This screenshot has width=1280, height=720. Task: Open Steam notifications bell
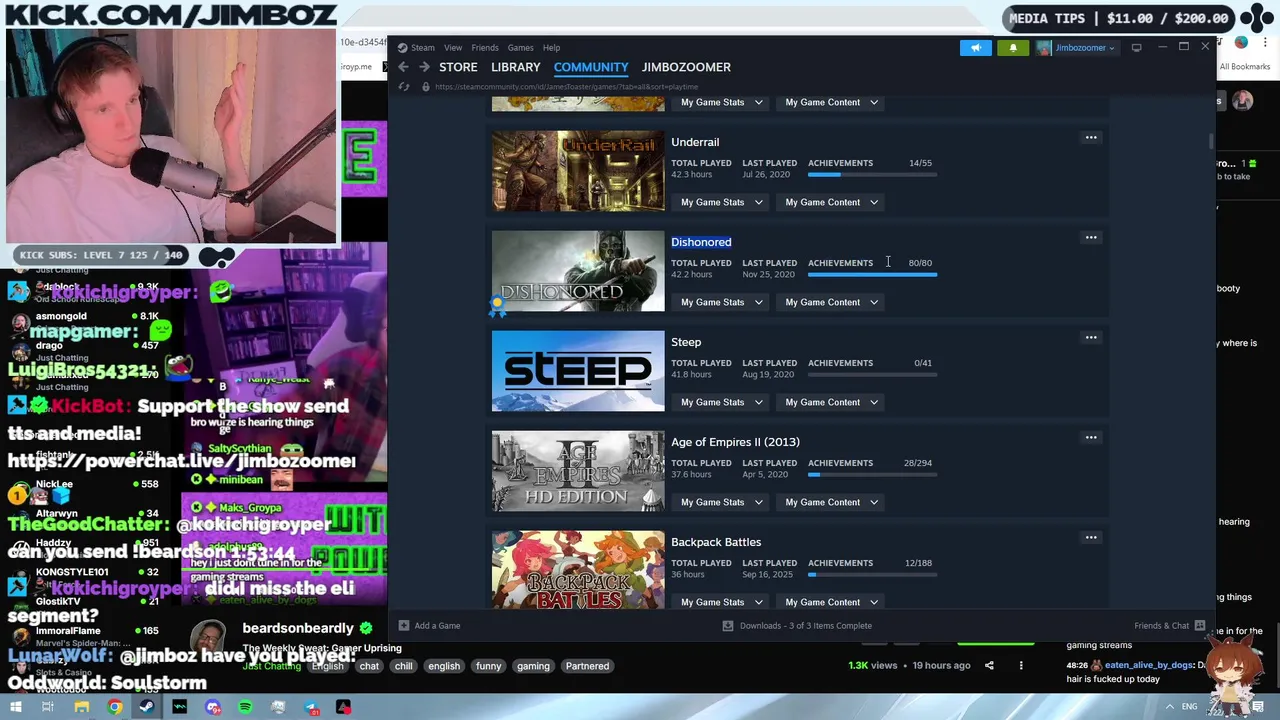1013,47
